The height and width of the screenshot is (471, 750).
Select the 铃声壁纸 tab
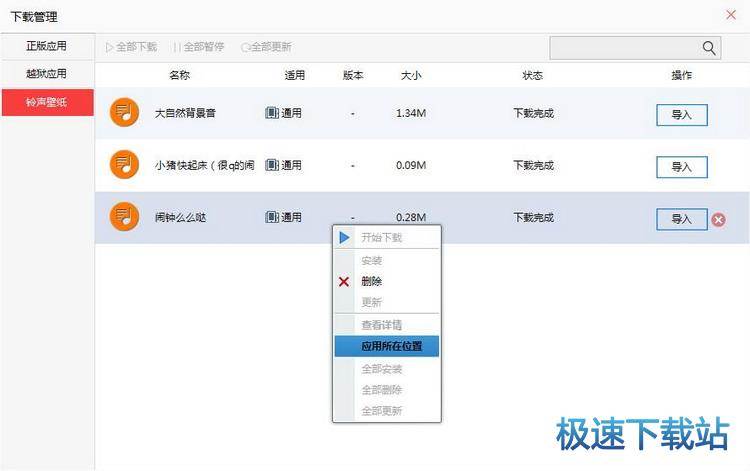pyautogui.click(x=47, y=102)
